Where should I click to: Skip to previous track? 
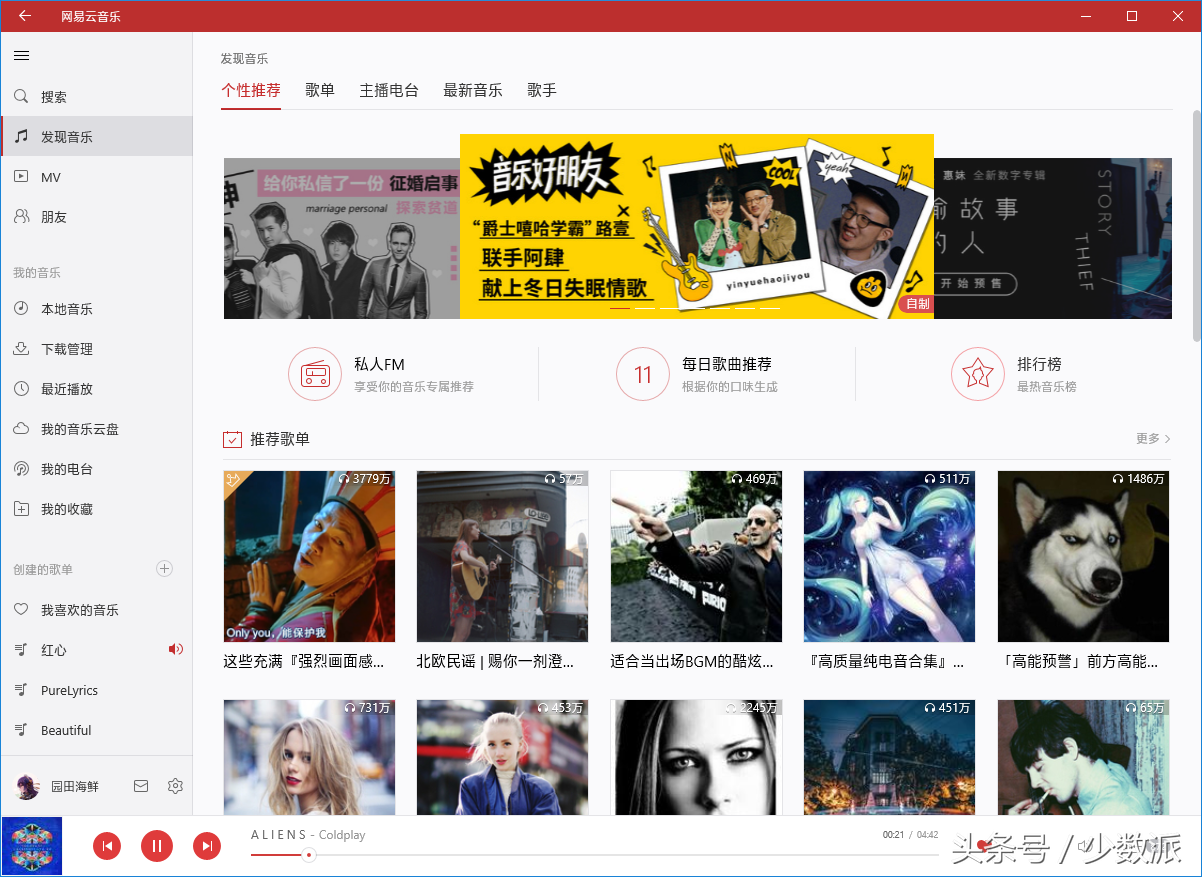tap(107, 846)
